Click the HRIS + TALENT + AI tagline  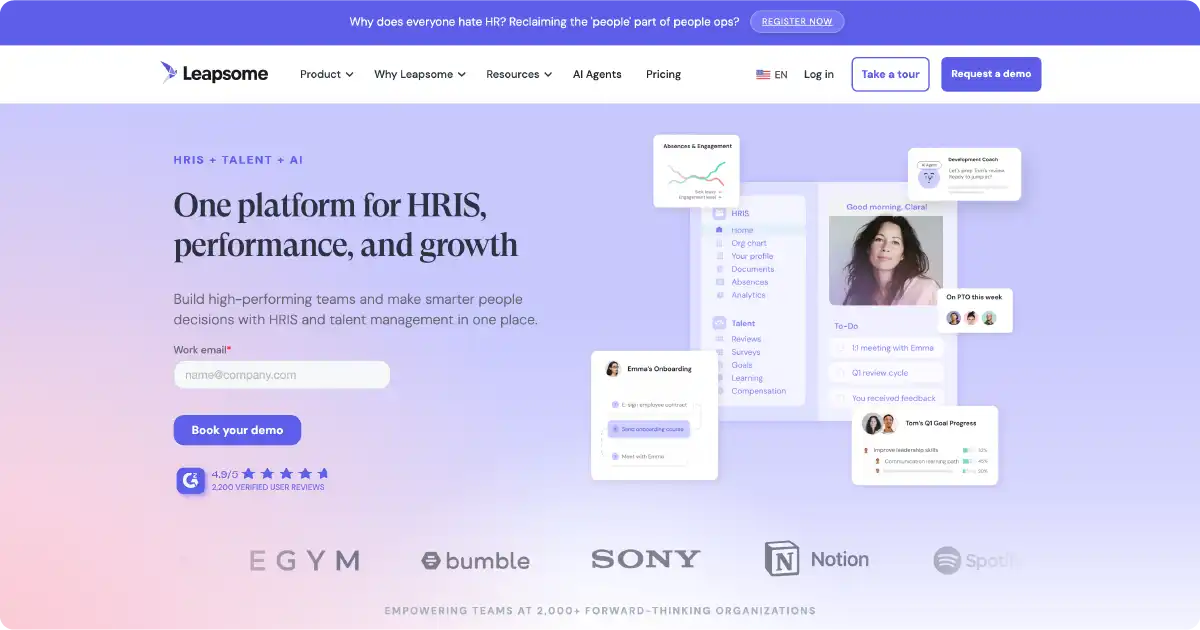pos(238,160)
